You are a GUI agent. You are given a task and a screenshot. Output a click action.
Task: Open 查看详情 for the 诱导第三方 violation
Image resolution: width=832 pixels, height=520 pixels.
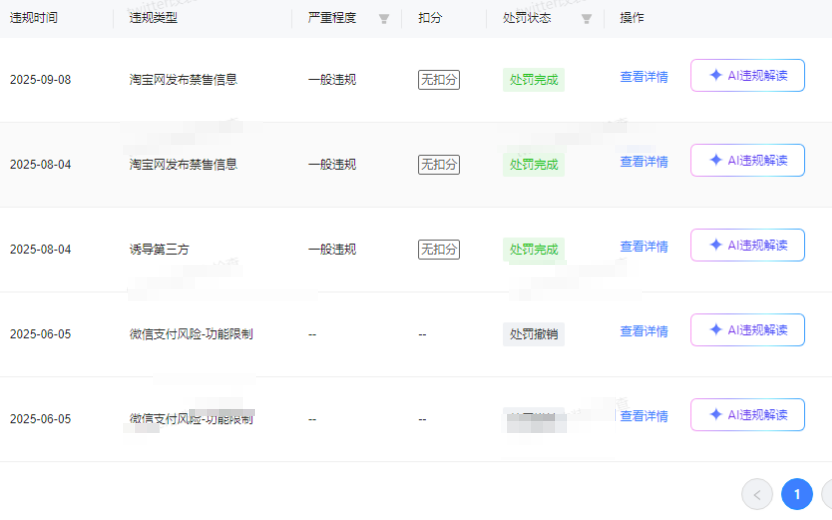644,247
